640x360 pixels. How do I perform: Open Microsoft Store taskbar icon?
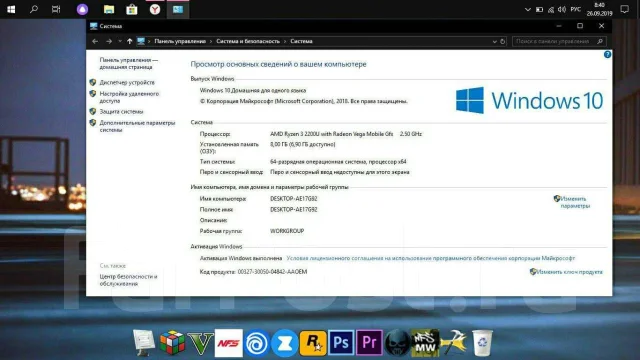[x=131, y=9]
